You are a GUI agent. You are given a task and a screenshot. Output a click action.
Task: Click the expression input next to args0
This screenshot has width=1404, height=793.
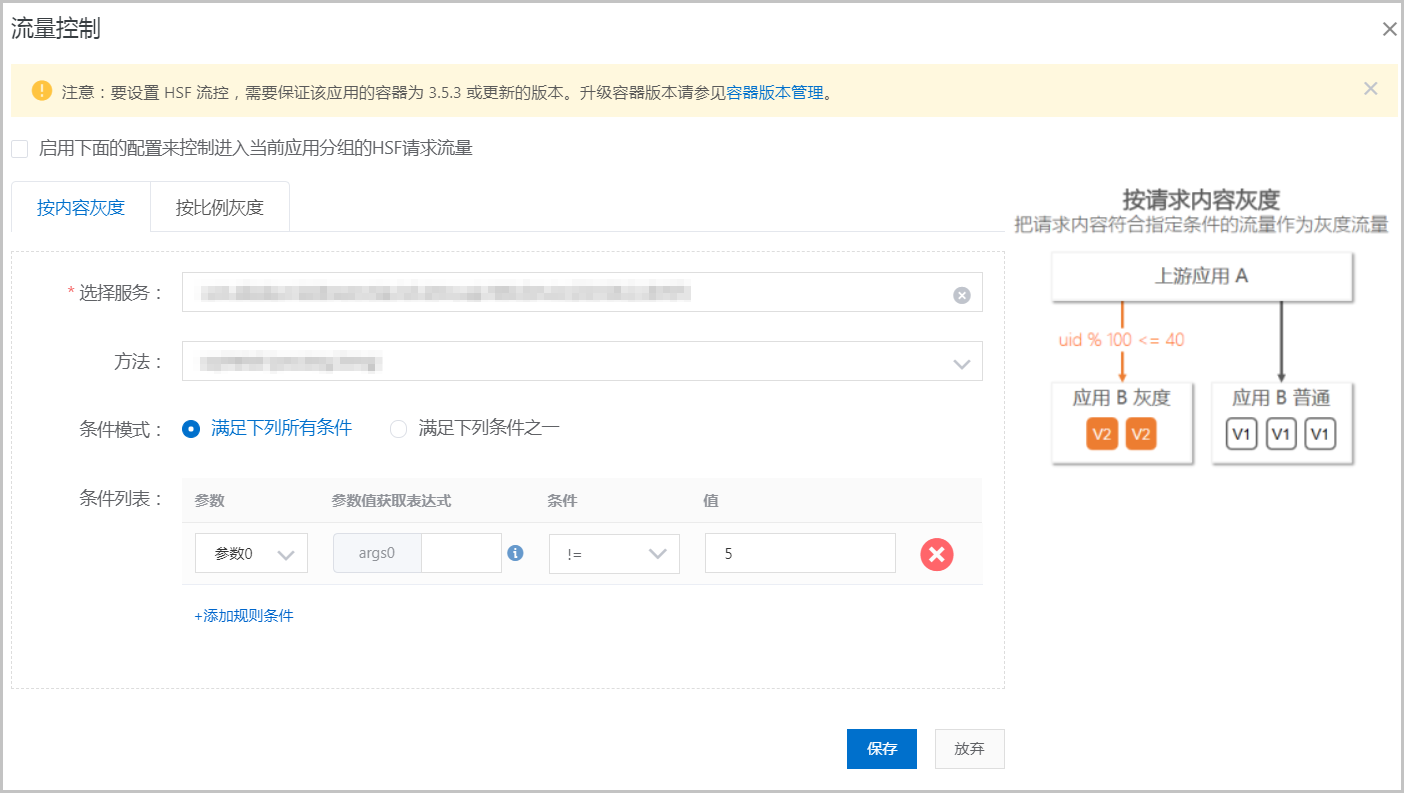click(461, 553)
